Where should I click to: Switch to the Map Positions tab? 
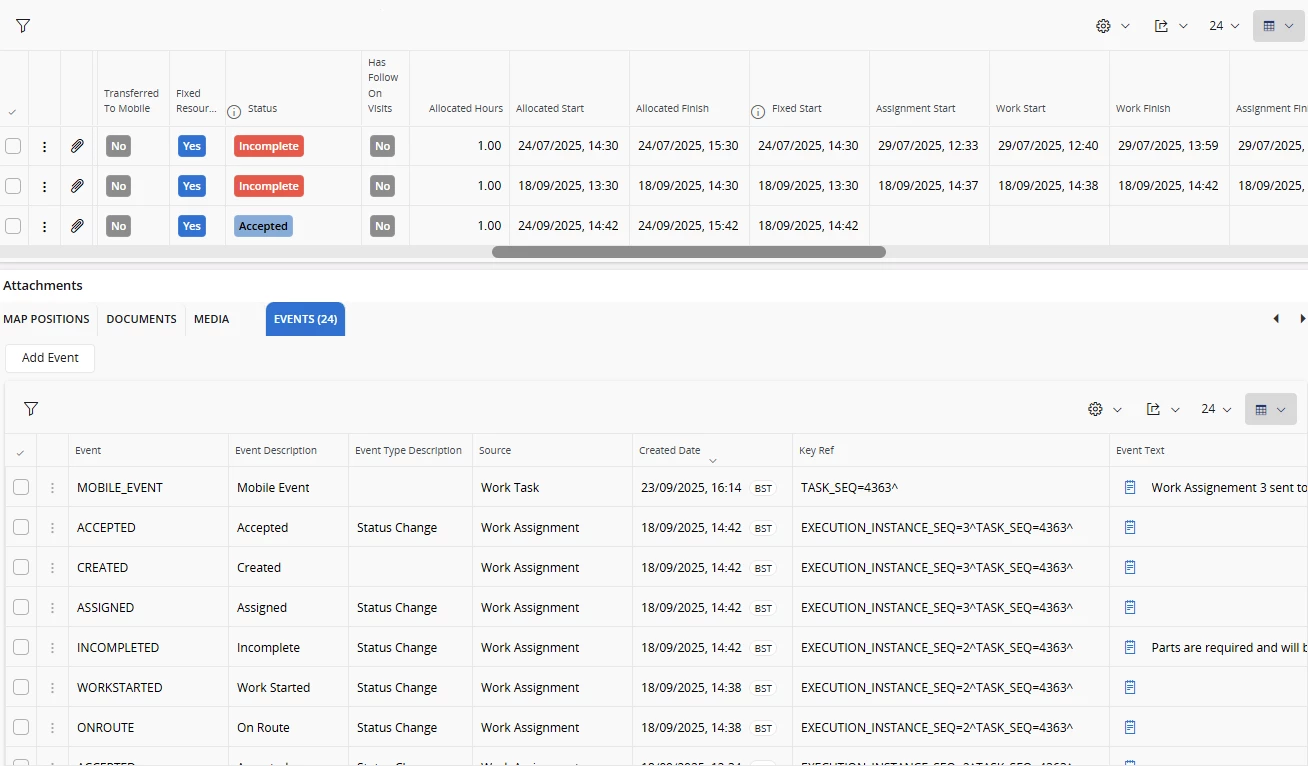(46, 319)
